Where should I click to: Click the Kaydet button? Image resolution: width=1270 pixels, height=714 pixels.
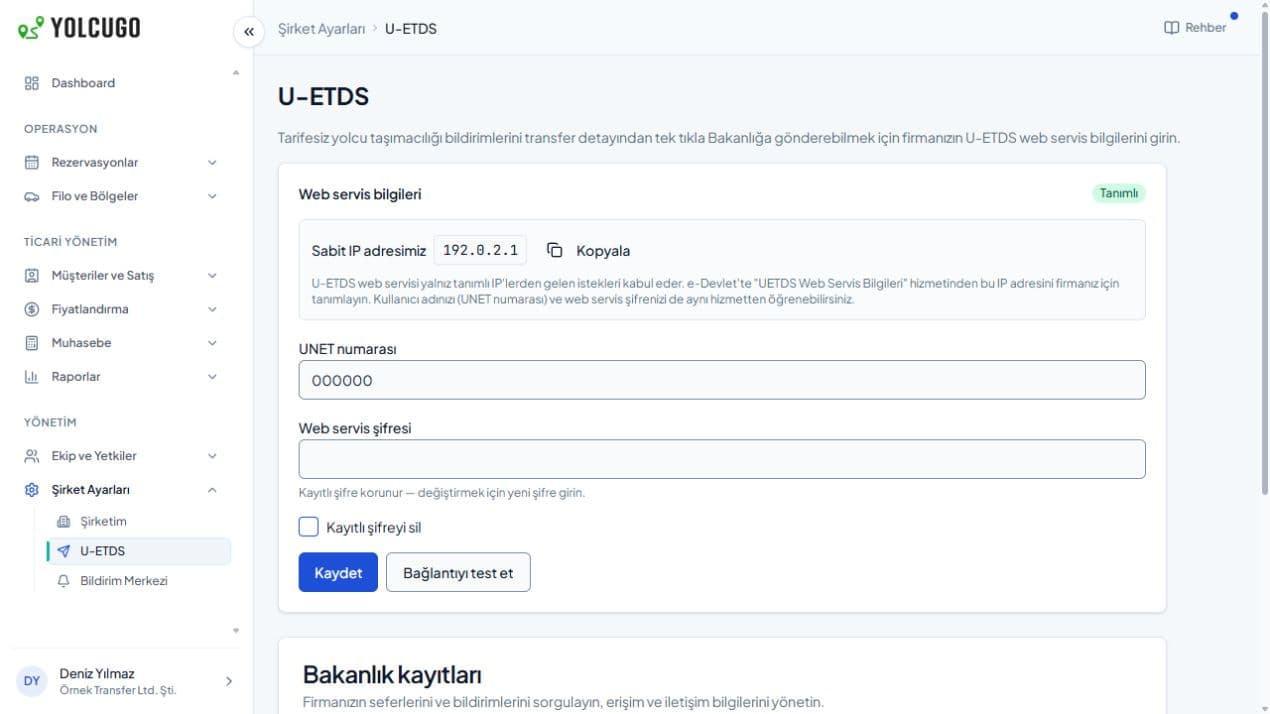[x=338, y=573]
